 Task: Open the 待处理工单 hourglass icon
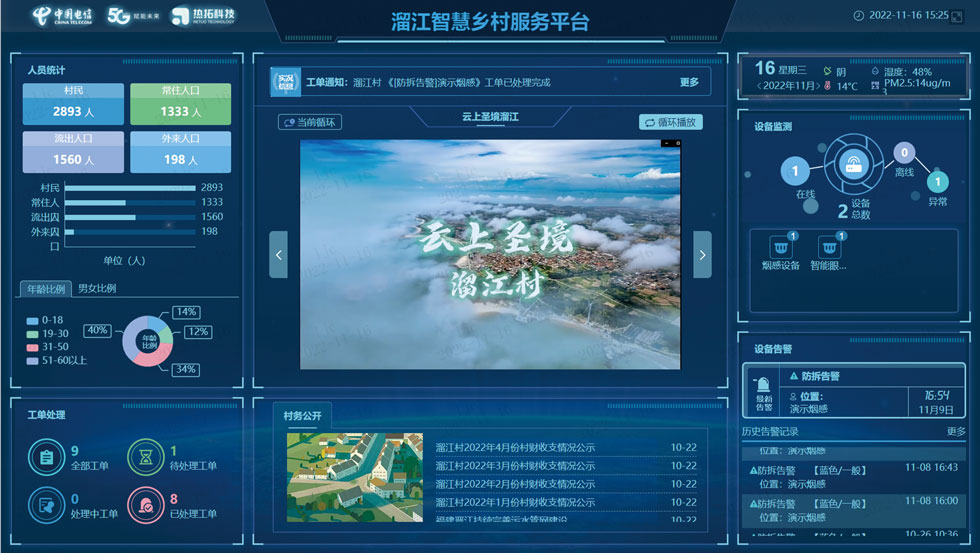146,457
